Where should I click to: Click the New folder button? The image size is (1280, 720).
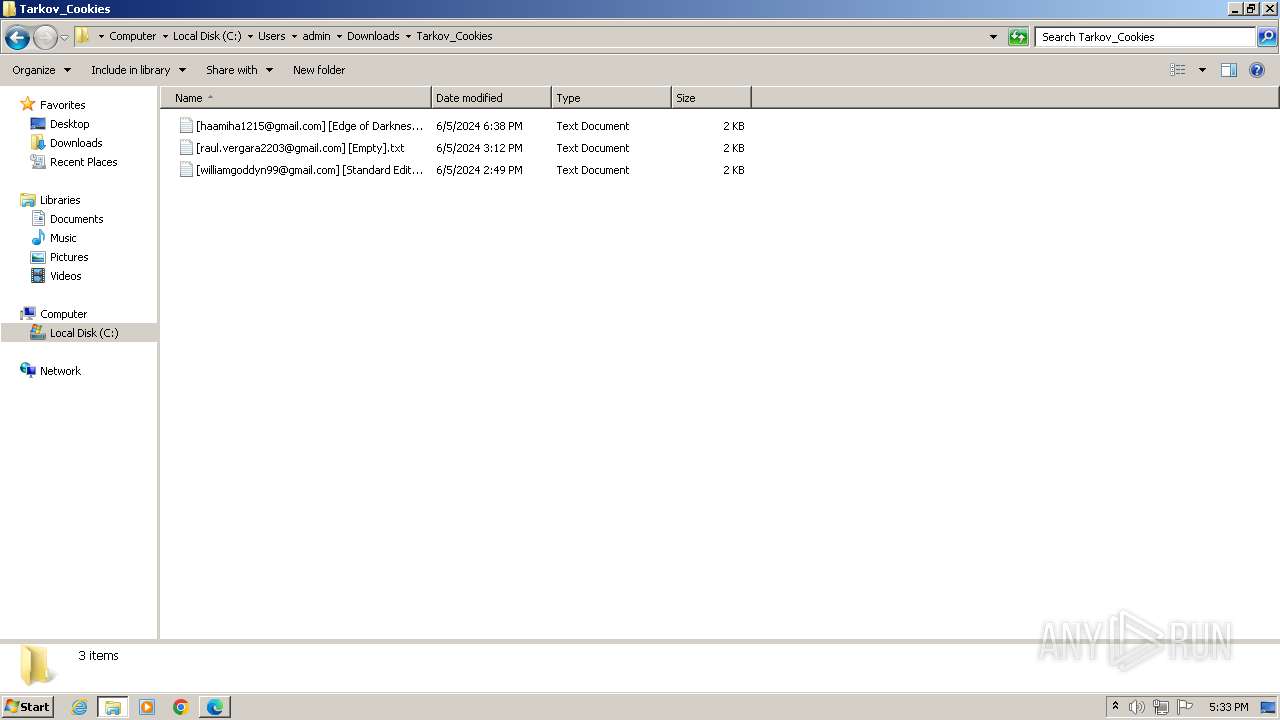[x=319, y=70]
